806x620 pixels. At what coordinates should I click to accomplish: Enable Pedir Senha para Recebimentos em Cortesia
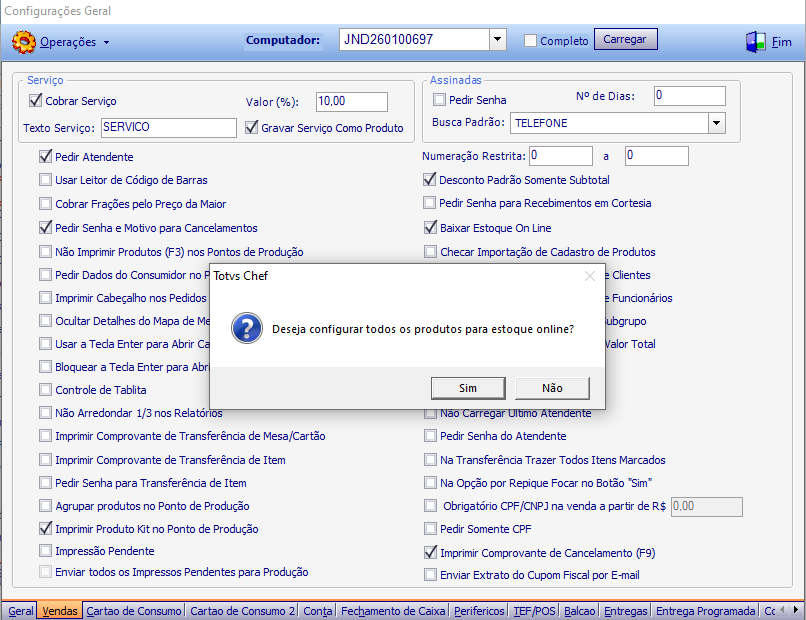[430, 203]
